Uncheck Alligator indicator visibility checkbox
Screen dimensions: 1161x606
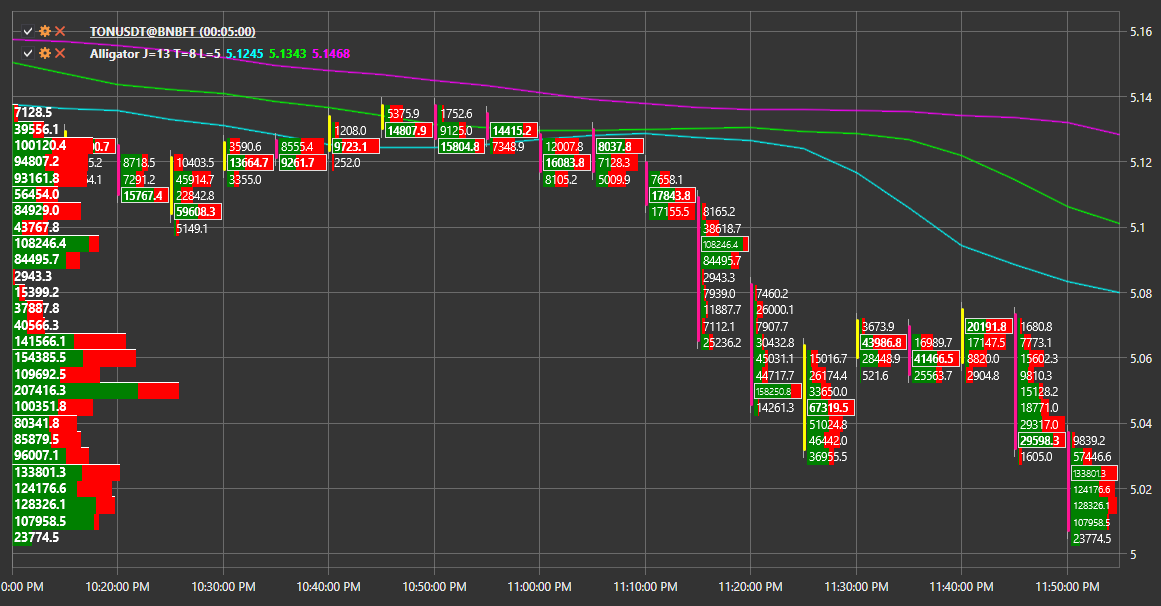(28, 53)
